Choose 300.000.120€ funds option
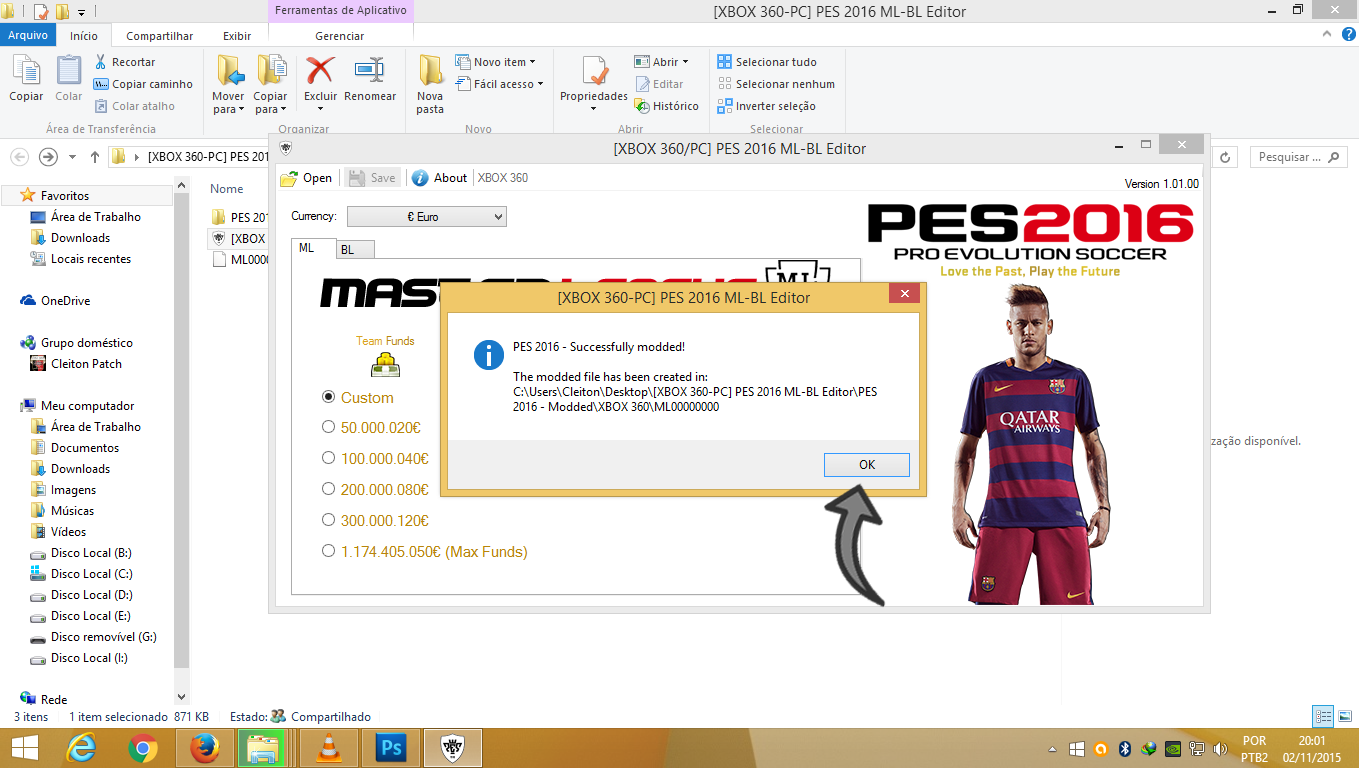This screenshot has height=768, width=1359. click(328, 520)
